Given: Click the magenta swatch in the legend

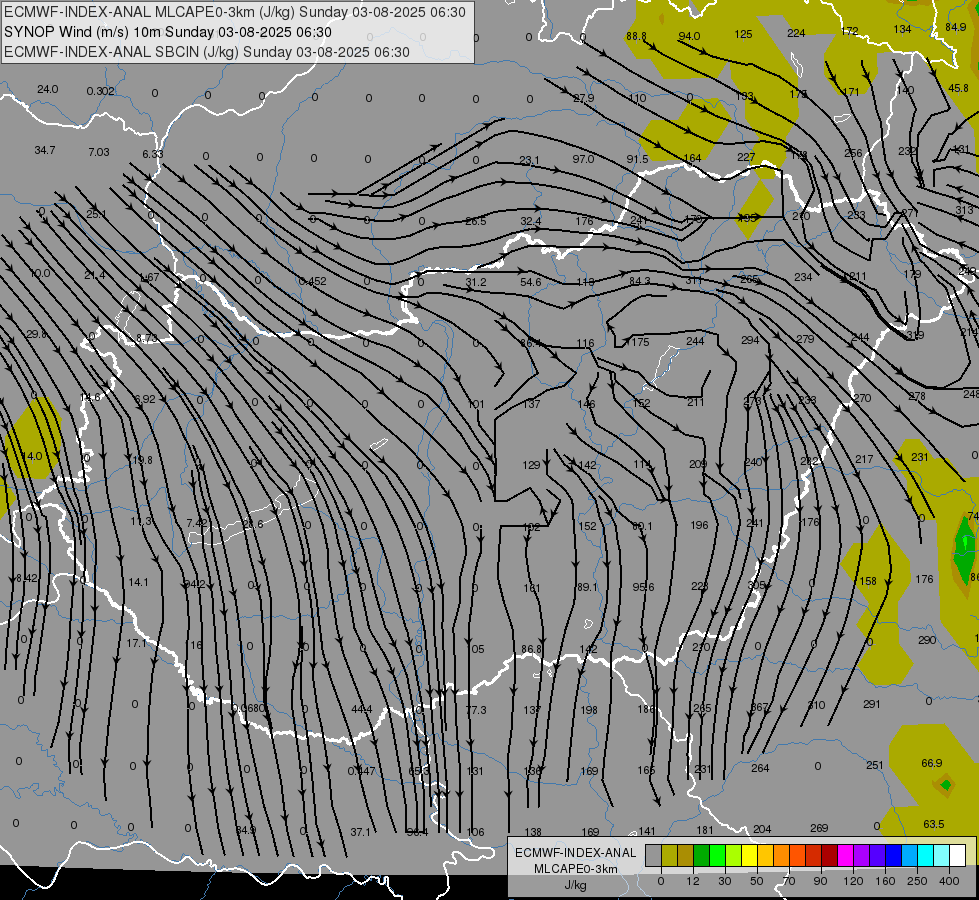Looking at the screenshot, I should [845, 855].
